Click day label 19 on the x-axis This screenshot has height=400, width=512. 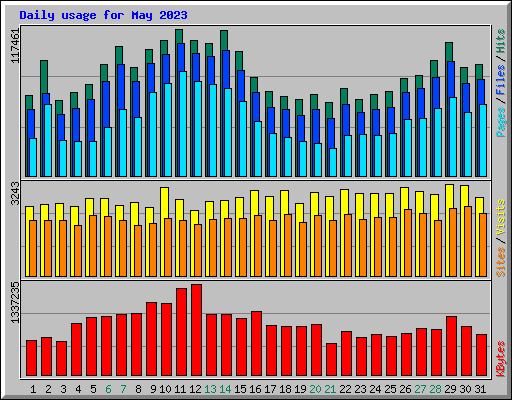(300, 389)
